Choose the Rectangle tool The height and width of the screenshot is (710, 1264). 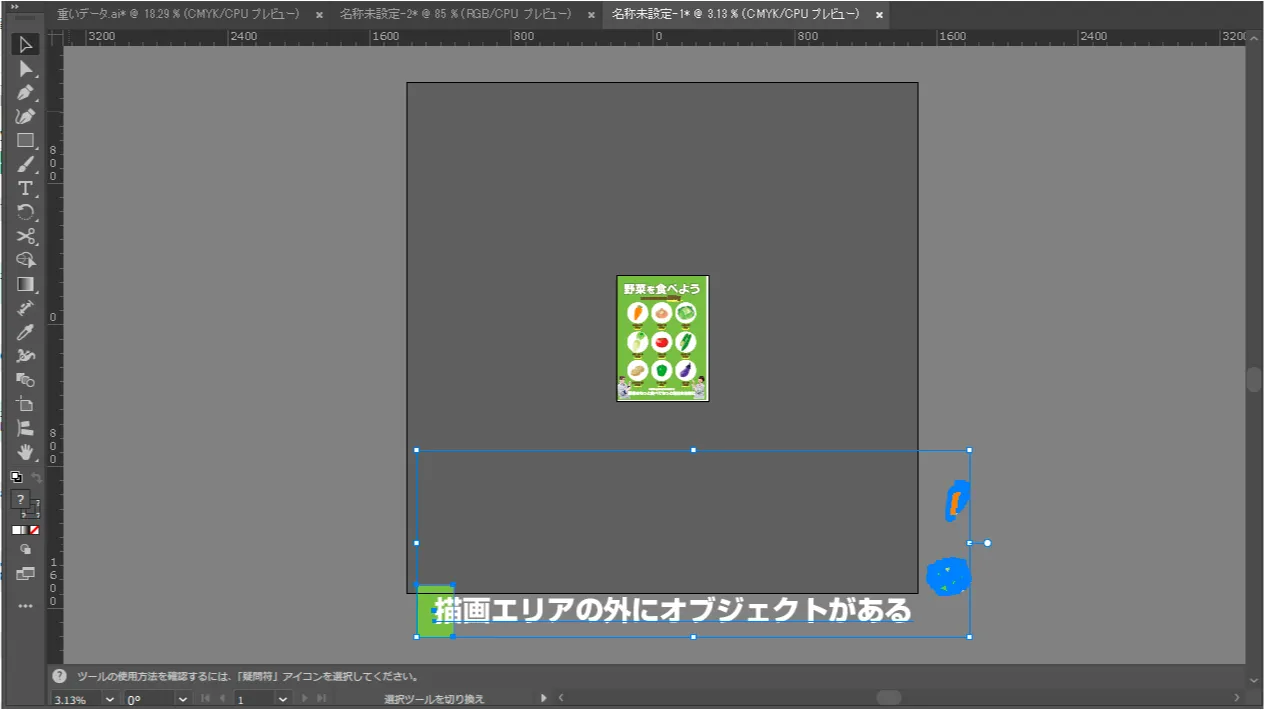tap(26, 140)
